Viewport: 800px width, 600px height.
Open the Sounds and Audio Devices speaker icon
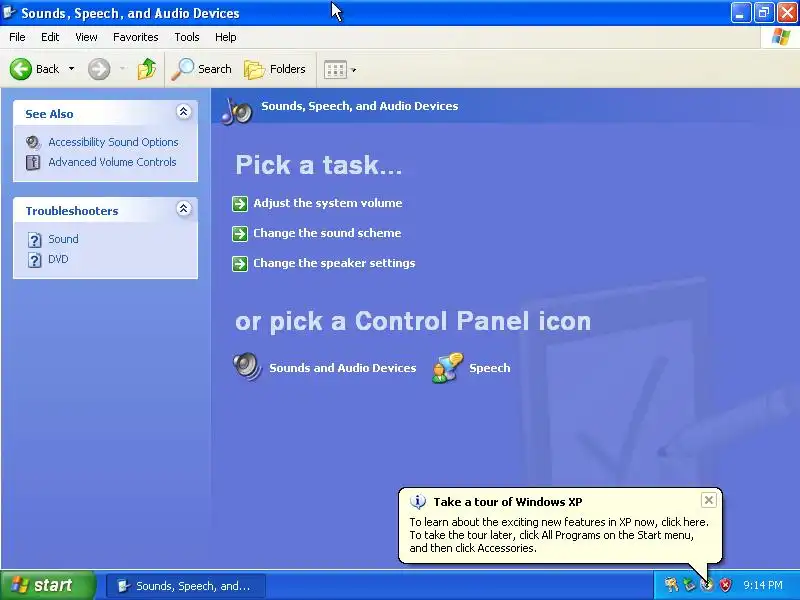[247, 367]
